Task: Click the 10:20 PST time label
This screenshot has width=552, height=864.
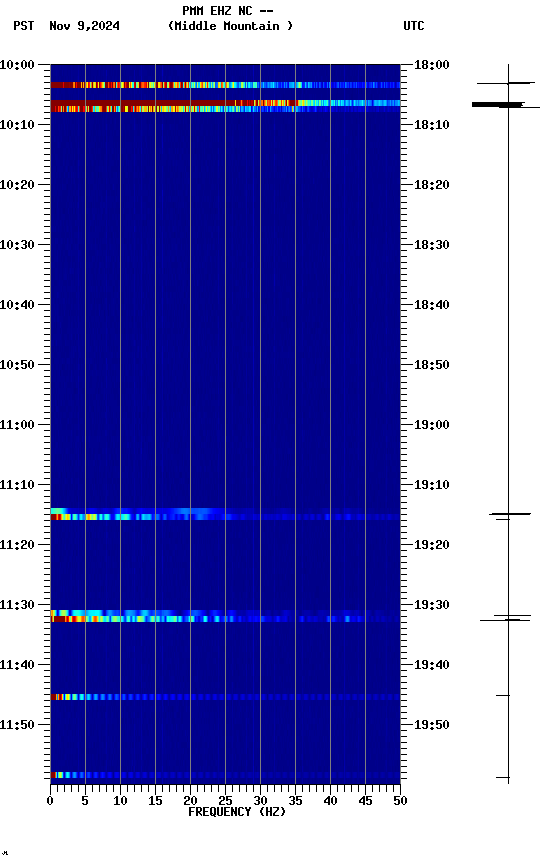Action: (x=17, y=185)
